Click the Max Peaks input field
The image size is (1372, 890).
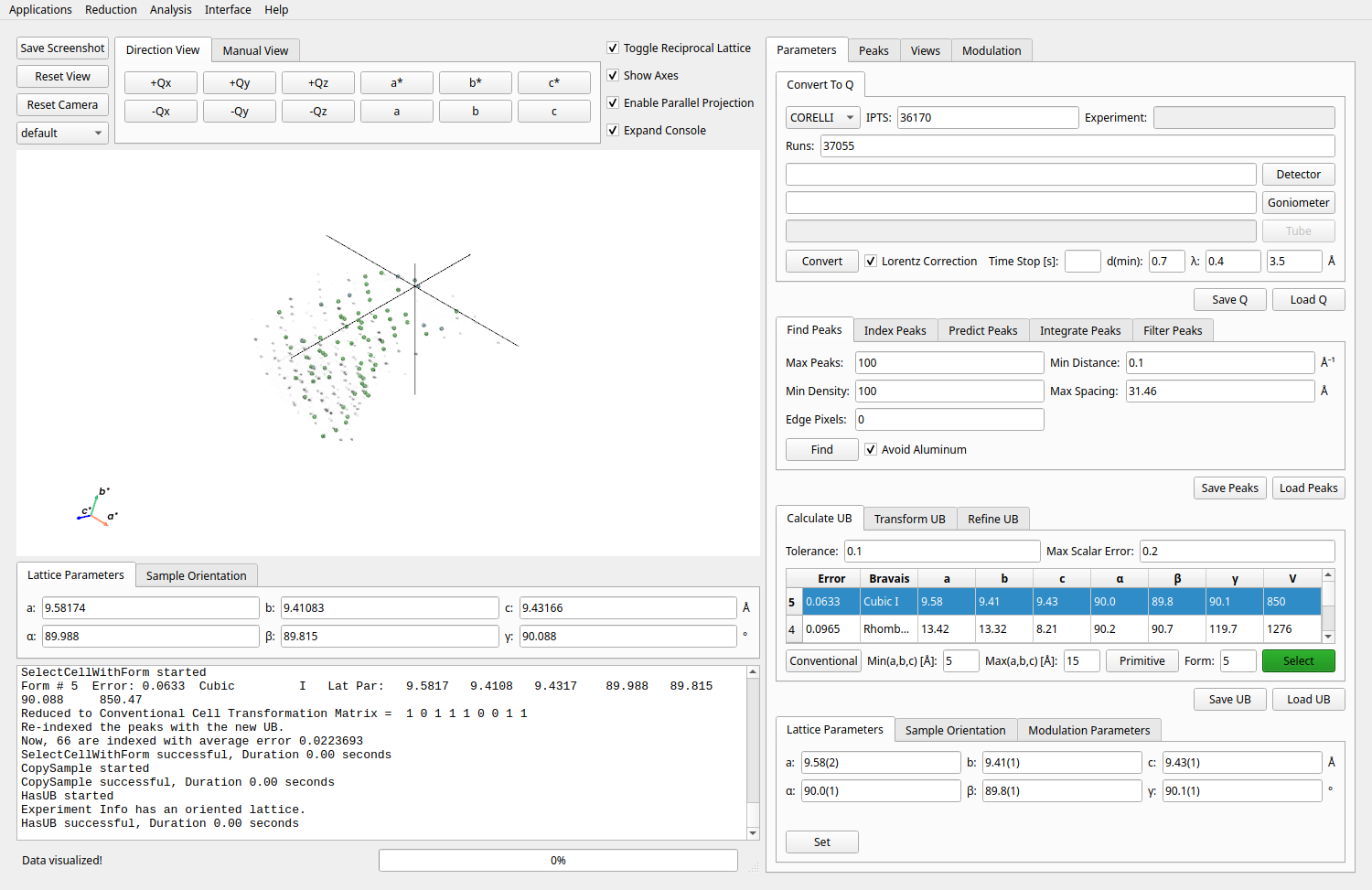pyautogui.click(x=949, y=362)
